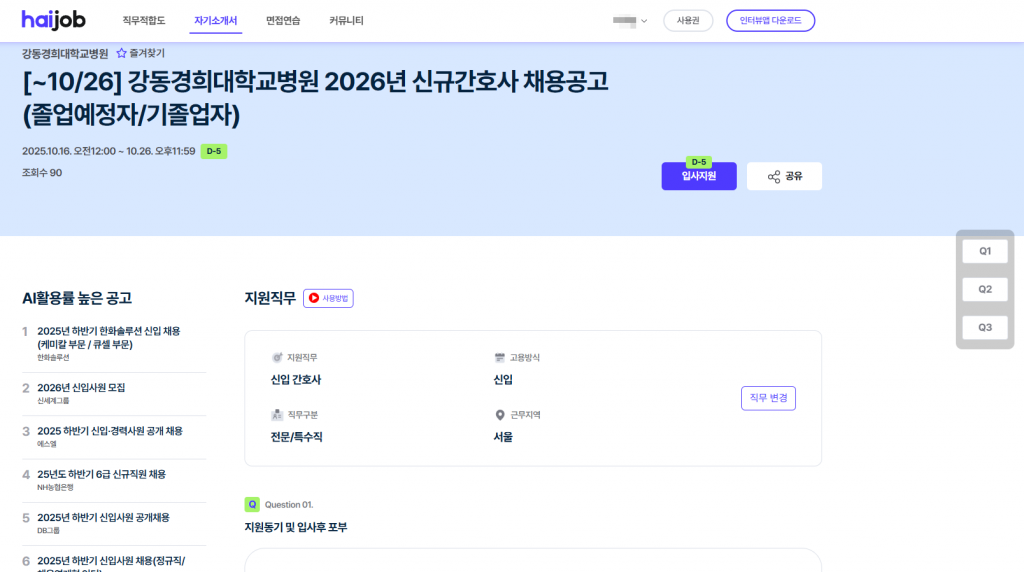Jump to question Q1
This screenshot has height=572, width=1024.
[985, 251]
